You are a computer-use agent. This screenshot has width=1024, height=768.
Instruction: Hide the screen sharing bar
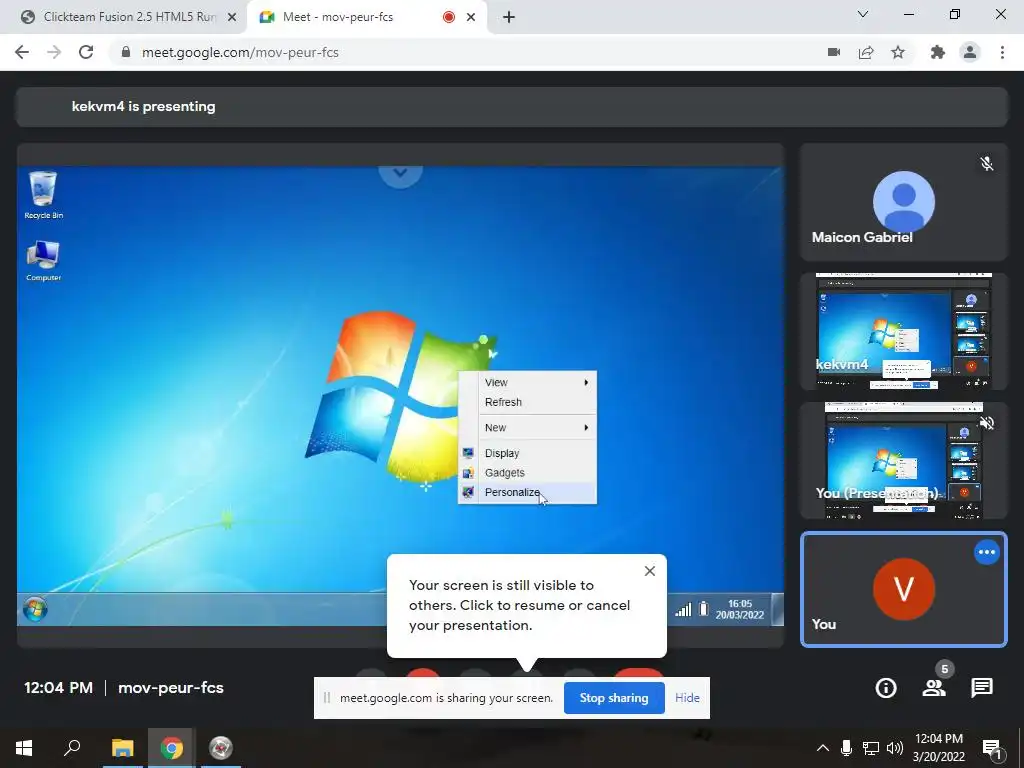pyautogui.click(x=687, y=697)
